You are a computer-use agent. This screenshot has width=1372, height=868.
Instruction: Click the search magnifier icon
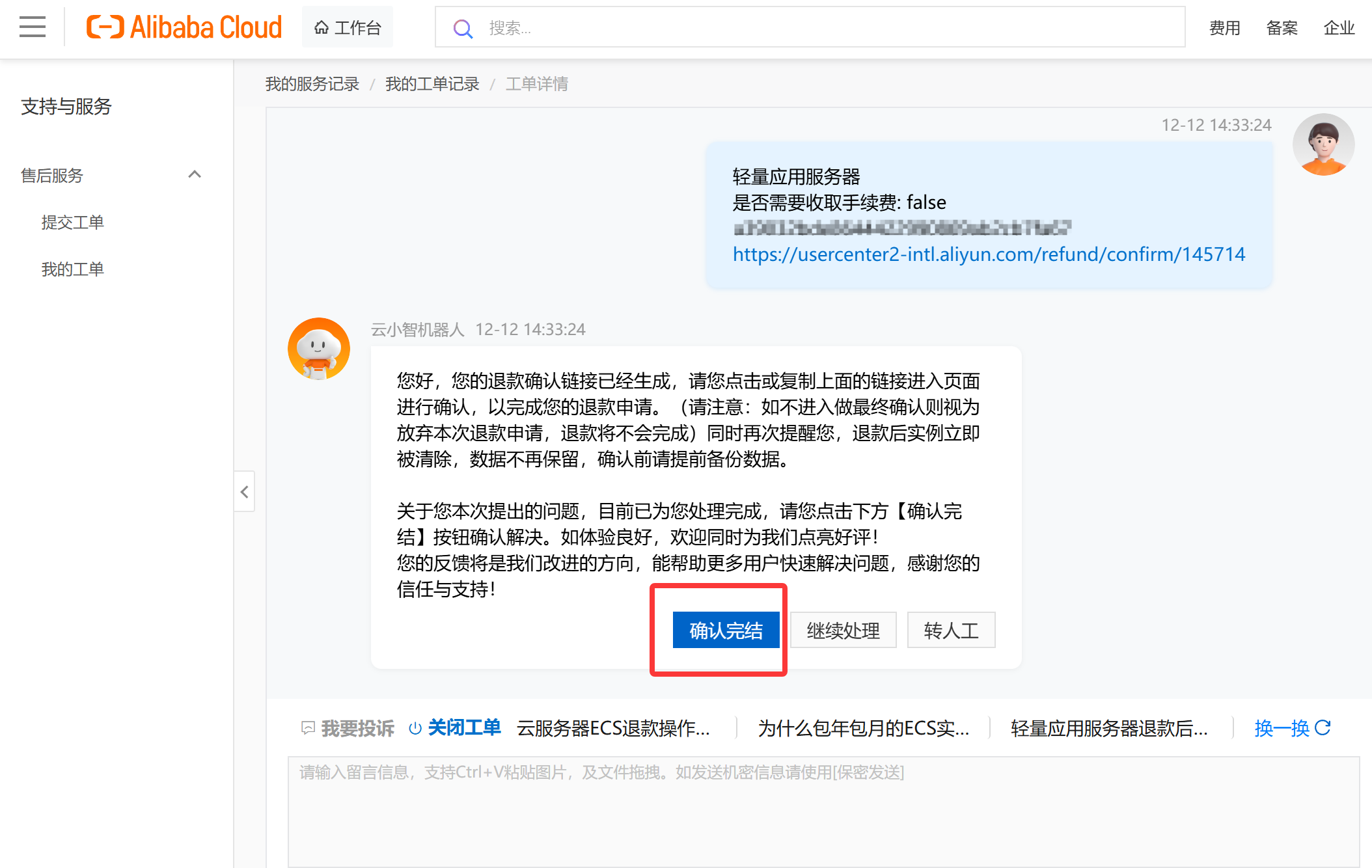pos(462,29)
